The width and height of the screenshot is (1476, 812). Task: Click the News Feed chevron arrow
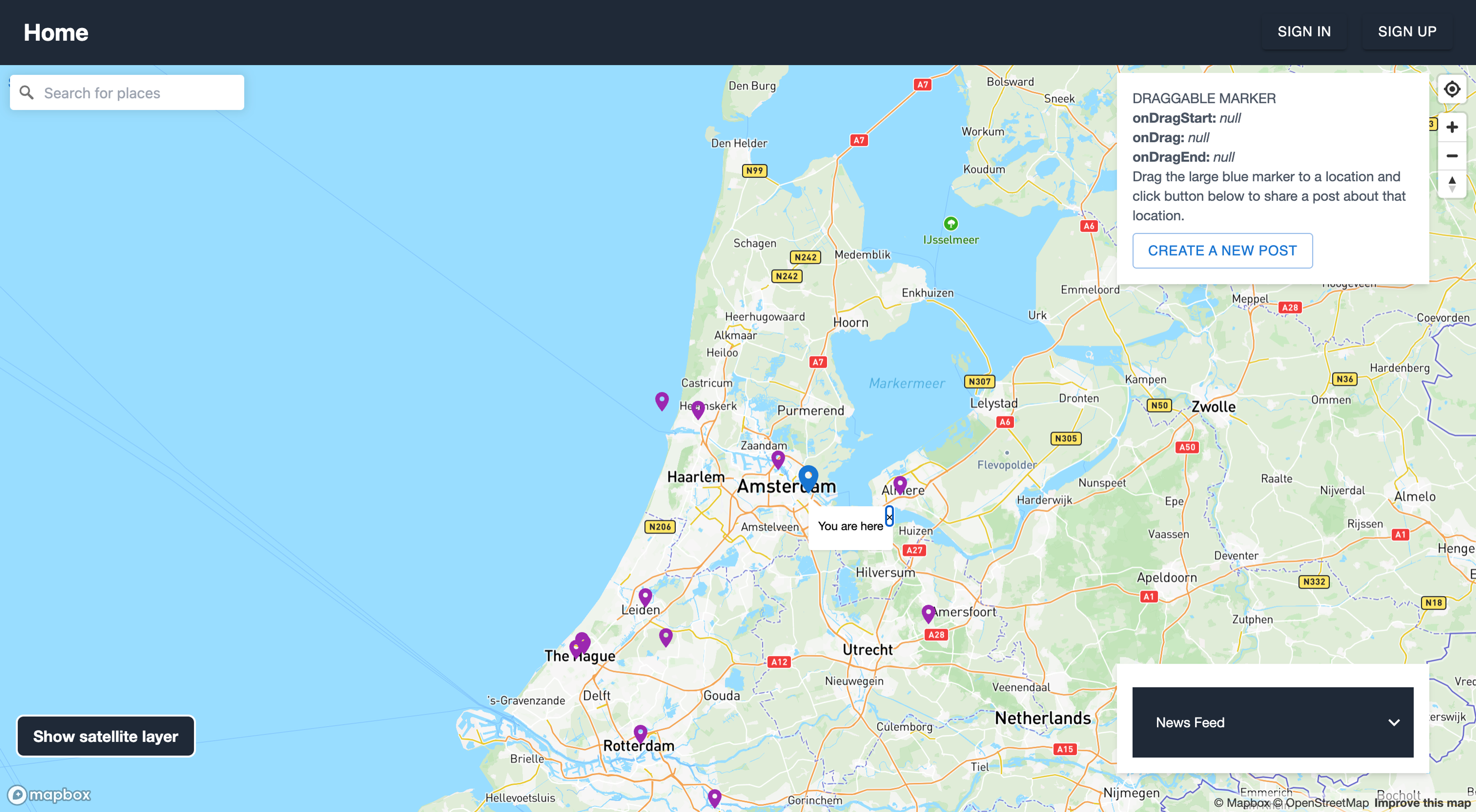pyautogui.click(x=1393, y=722)
